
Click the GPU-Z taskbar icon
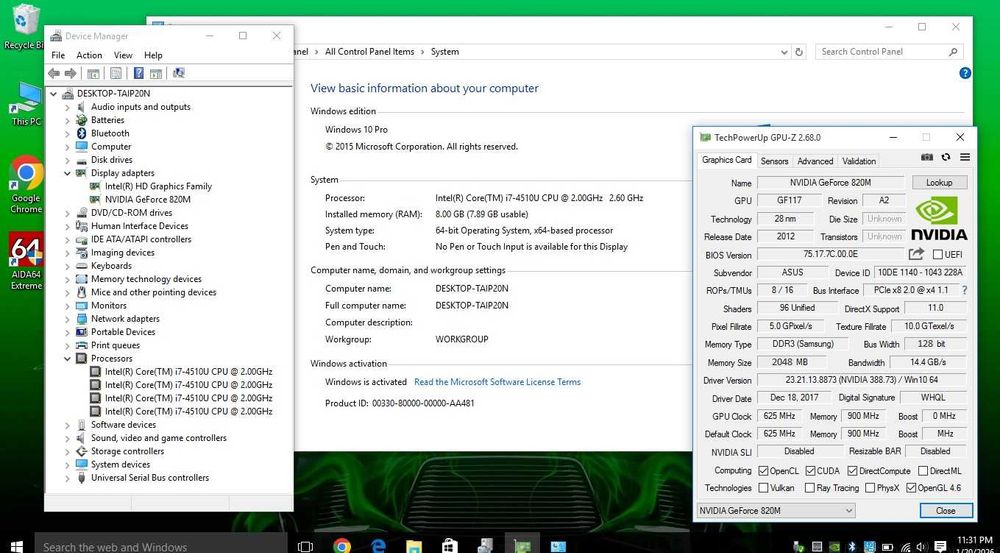[x=522, y=546]
